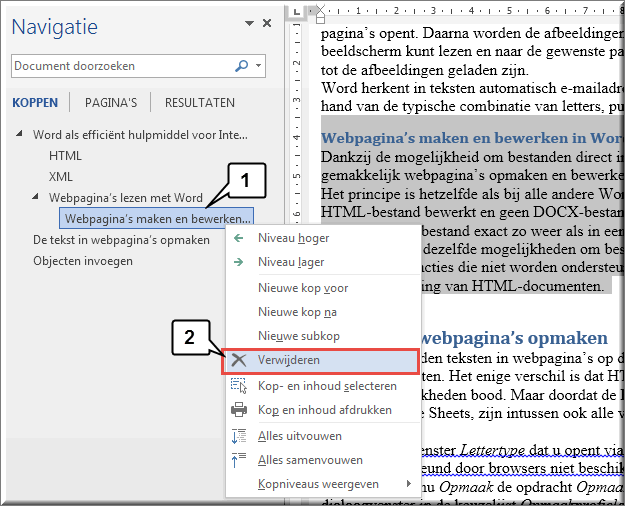The height and width of the screenshot is (506, 625).
Task: Switch to the RESULTATEN tab
Action: tap(200, 102)
